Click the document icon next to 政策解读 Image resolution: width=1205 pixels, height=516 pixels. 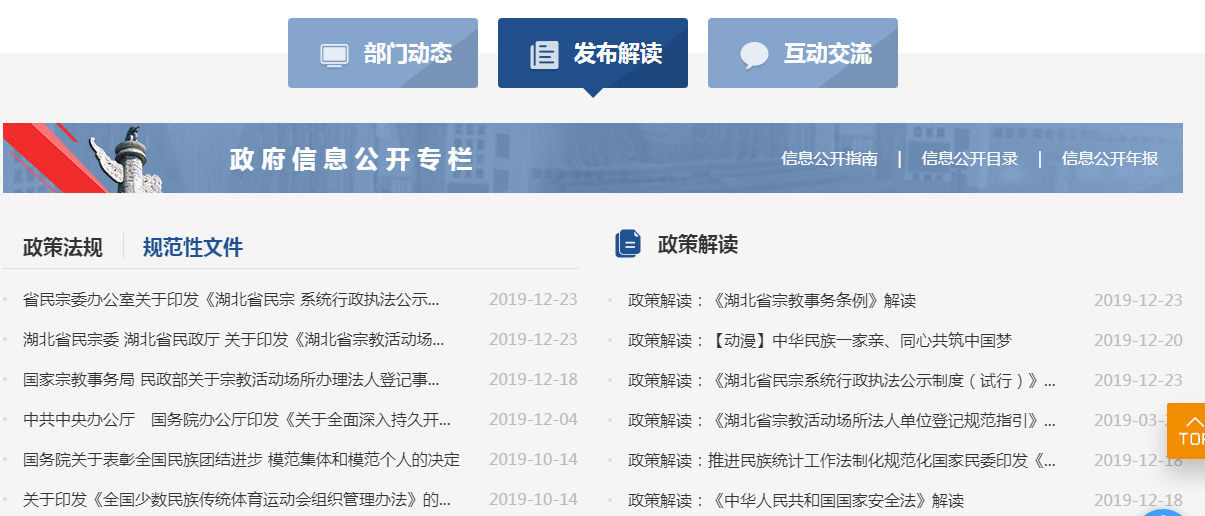pos(628,244)
